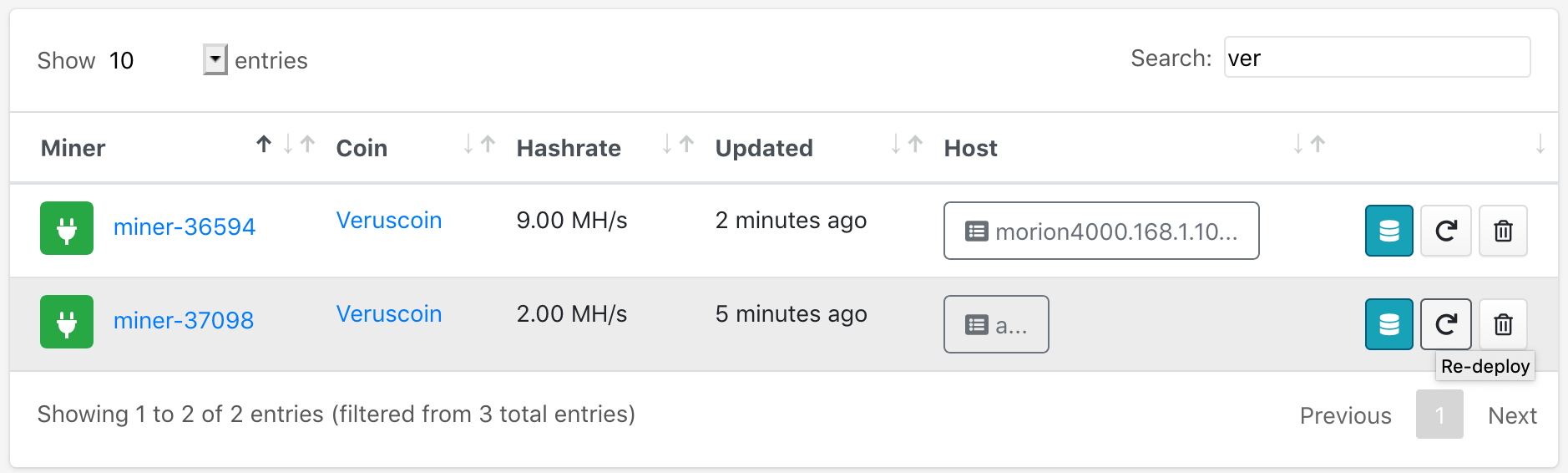1568x473 pixels.
Task: Click green plug icon for miner-37098
Action: tap(67, 322)
